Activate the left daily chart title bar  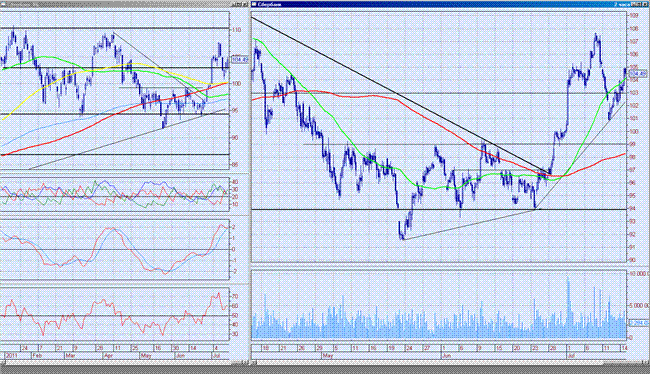[x=124, y=4]
